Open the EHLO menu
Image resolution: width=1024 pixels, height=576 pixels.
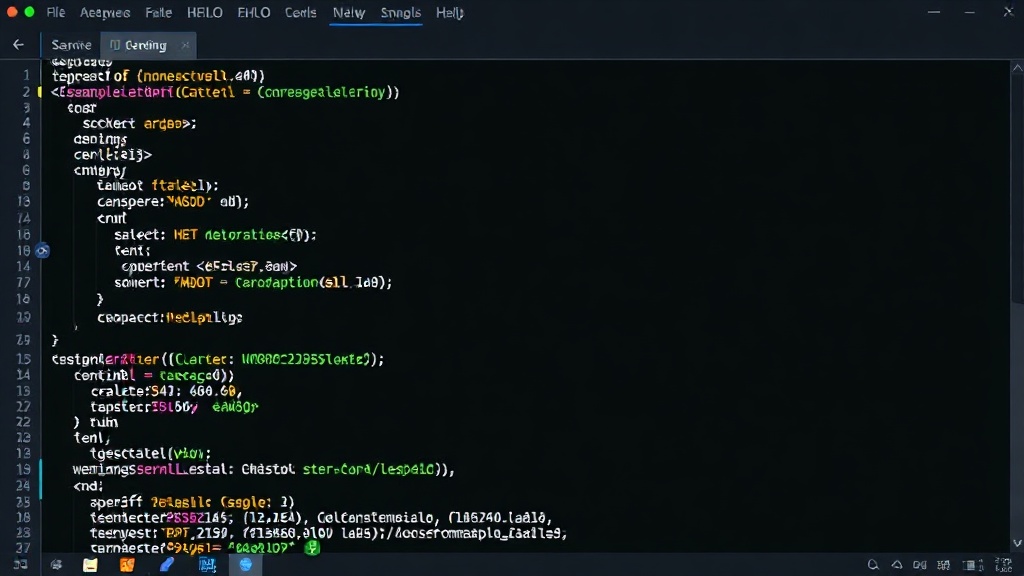[x=253, y=12]
